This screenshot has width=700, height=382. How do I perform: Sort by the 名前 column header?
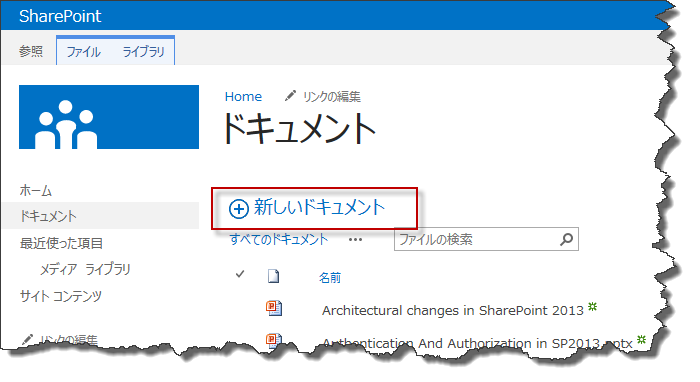coord(330,278)
